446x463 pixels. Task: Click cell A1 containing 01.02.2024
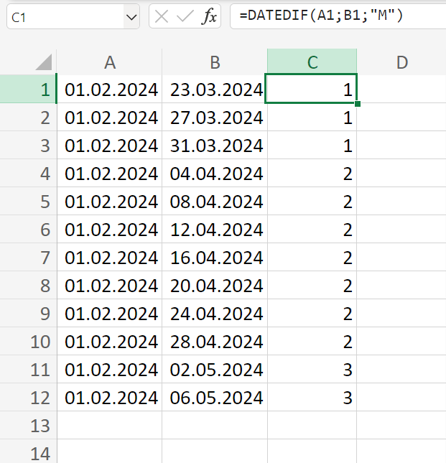pyautogui.click(x=110, y=89)
